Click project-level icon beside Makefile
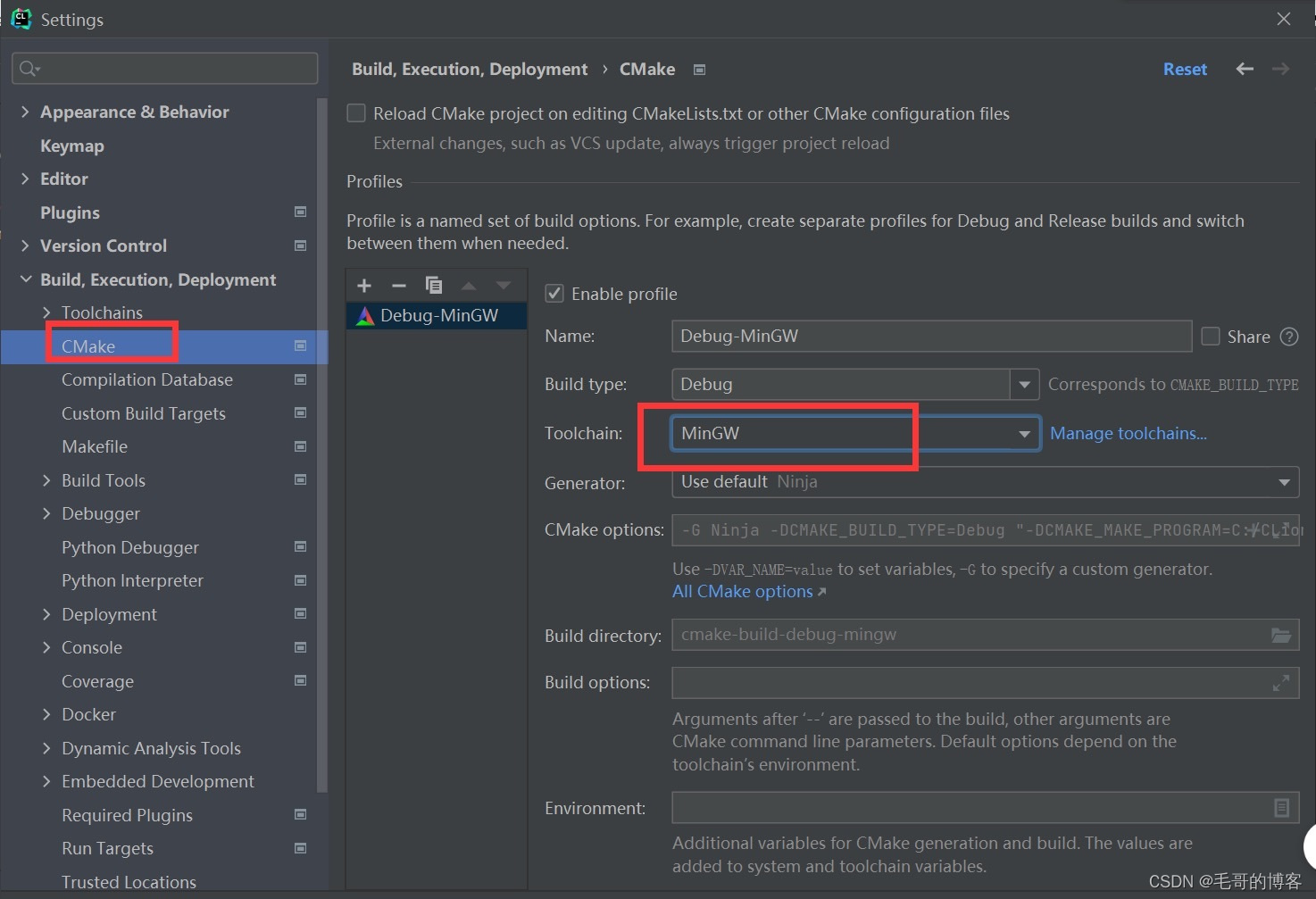 tap(301, 446)
